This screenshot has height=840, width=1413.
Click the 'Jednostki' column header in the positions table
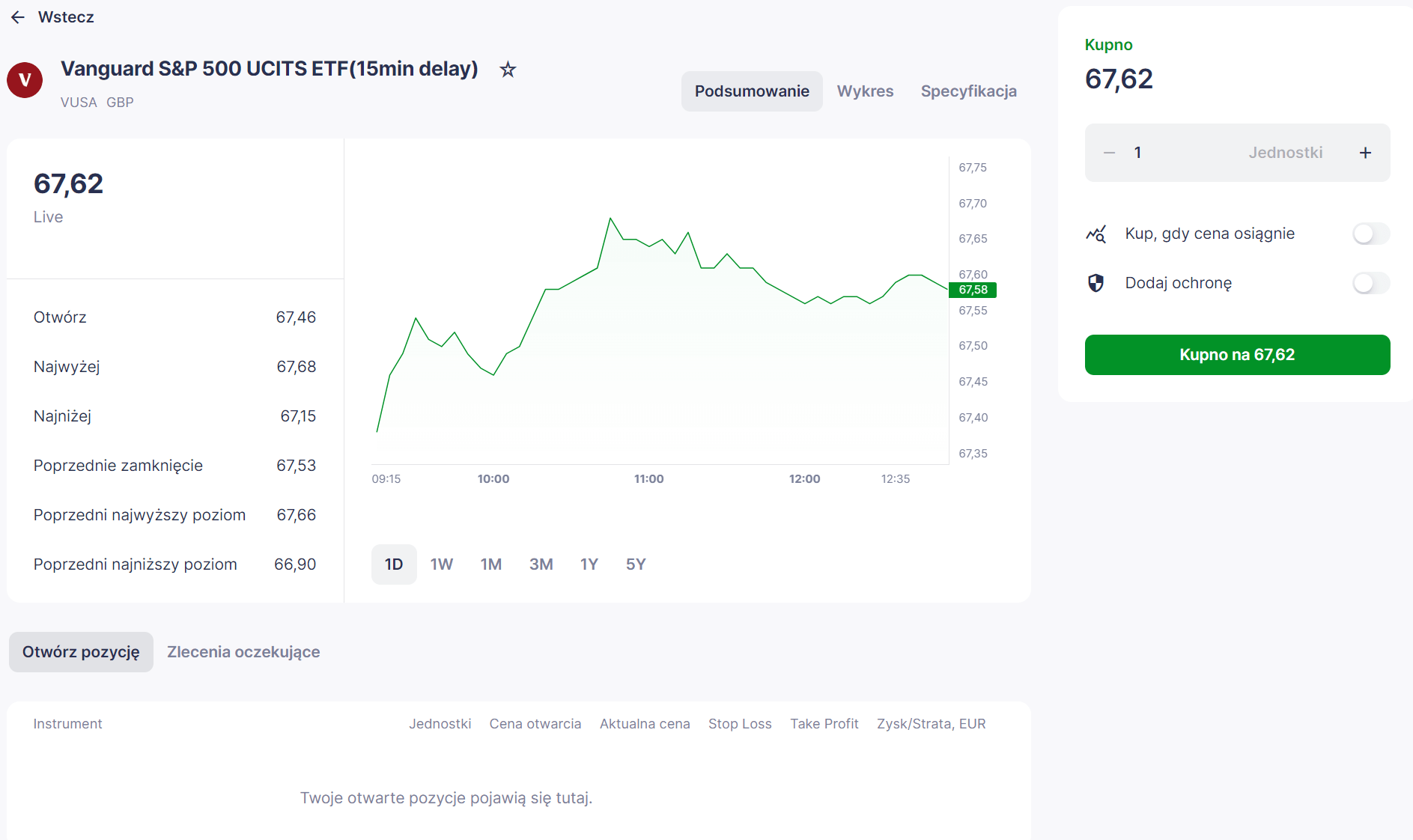tap(440, 724)
